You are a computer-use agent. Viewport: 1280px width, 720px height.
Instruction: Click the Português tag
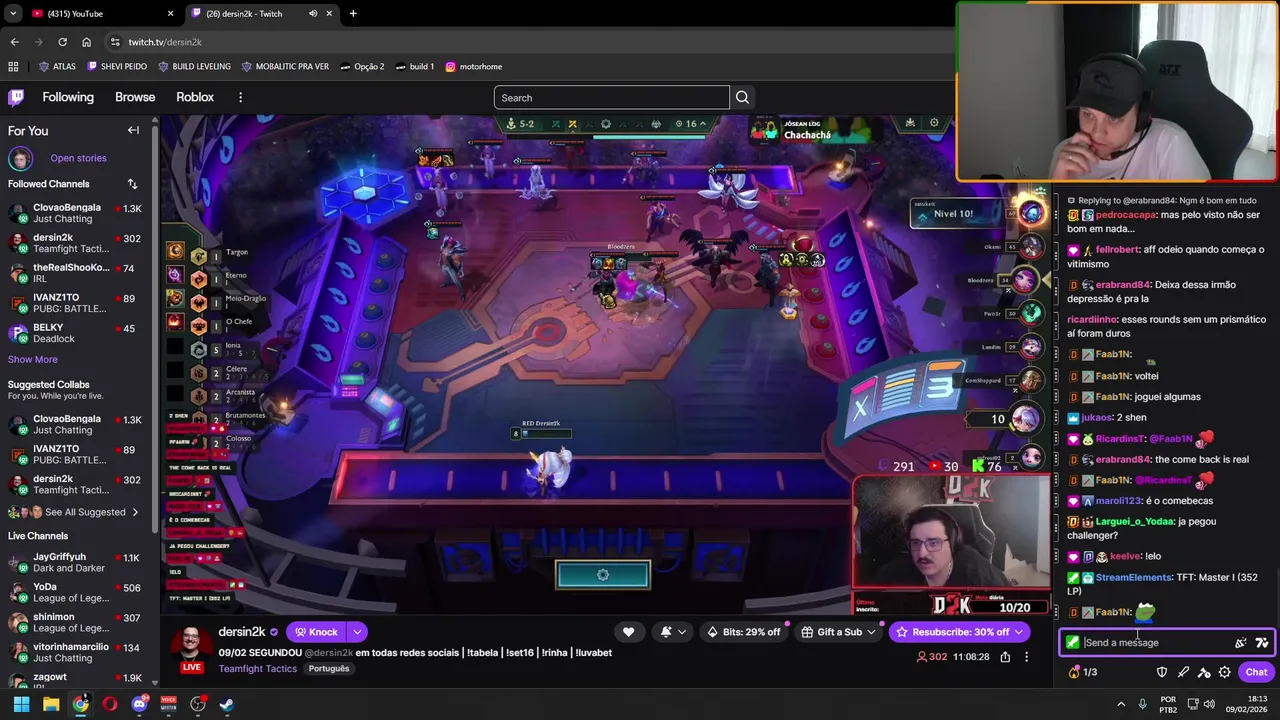(329, 668)
